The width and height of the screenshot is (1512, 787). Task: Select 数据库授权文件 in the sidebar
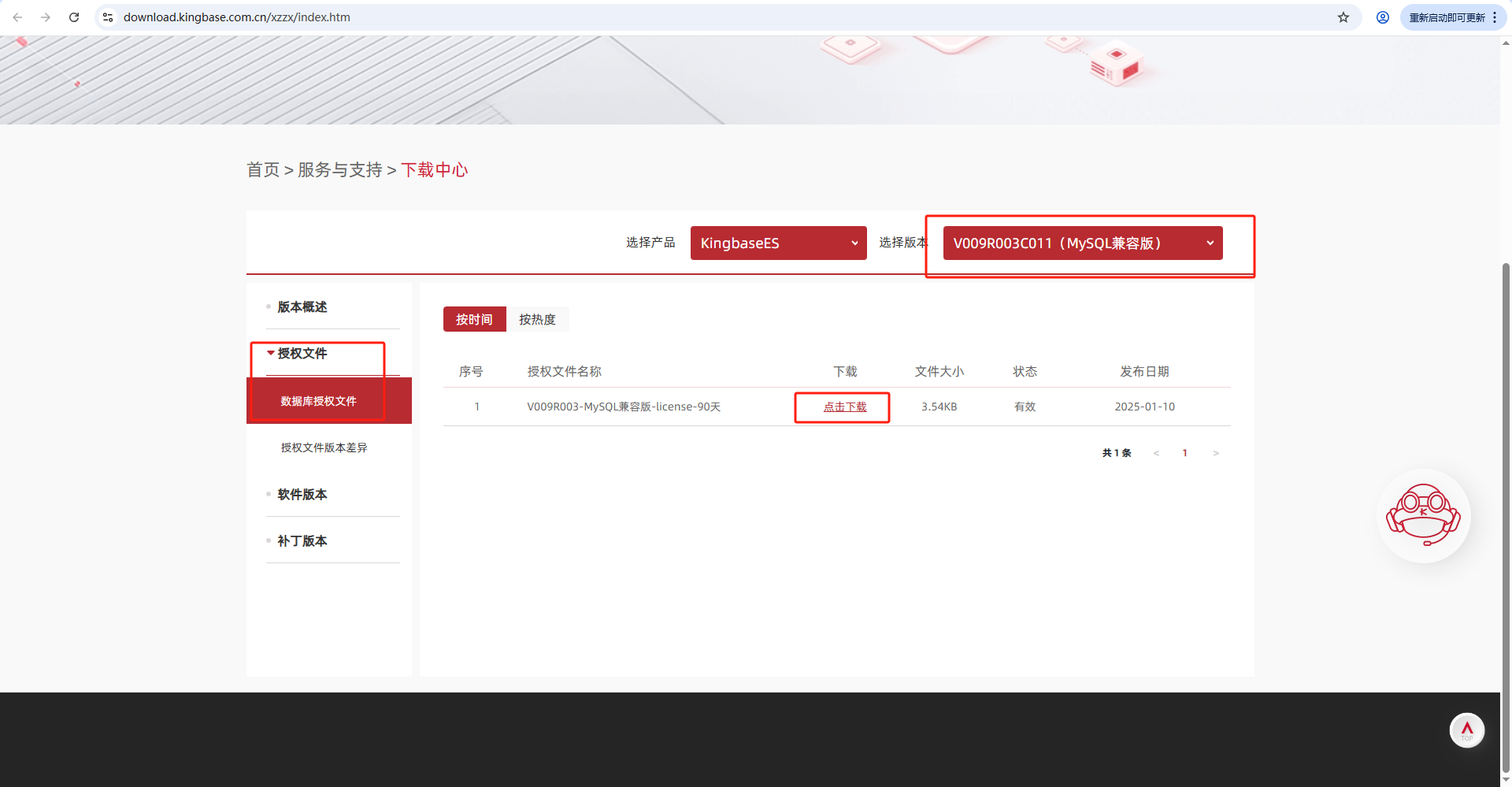pyautogui.click(x=329, y=401)
